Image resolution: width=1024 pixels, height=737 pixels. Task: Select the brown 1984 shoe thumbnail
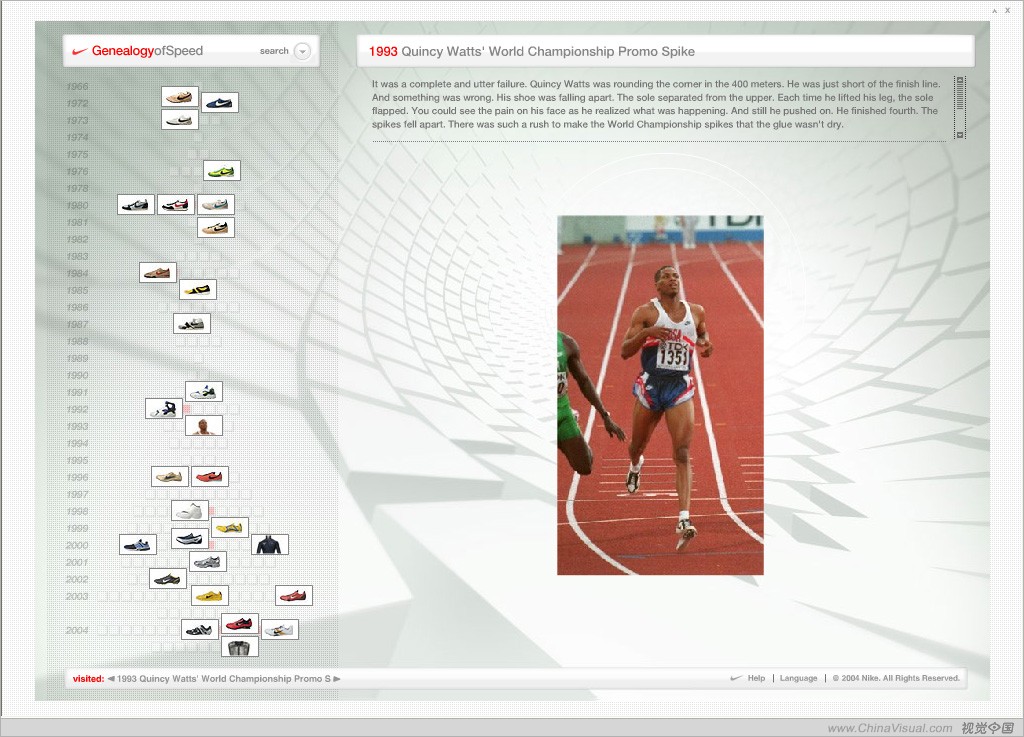[x=158, y=272]
